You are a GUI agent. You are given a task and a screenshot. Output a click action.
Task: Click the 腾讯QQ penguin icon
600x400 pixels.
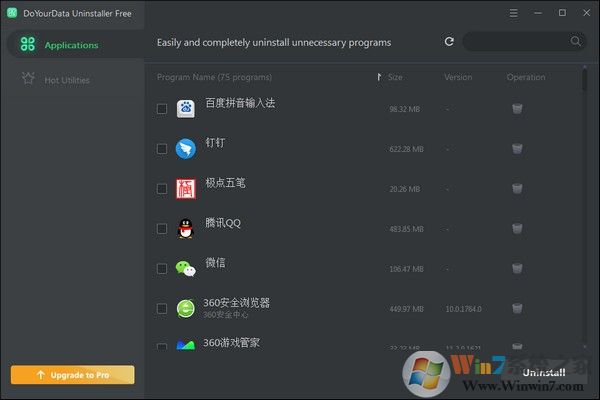point(186,229)
